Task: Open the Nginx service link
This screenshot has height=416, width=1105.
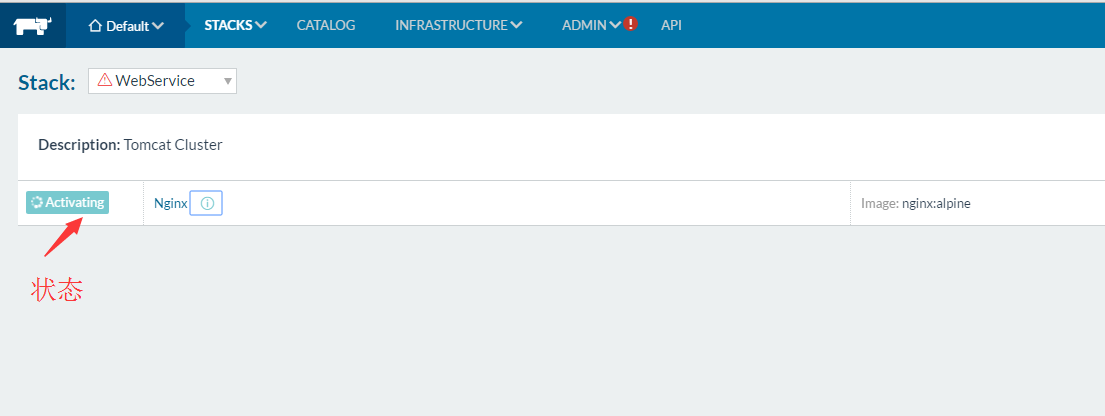Action: click(170, 203)
